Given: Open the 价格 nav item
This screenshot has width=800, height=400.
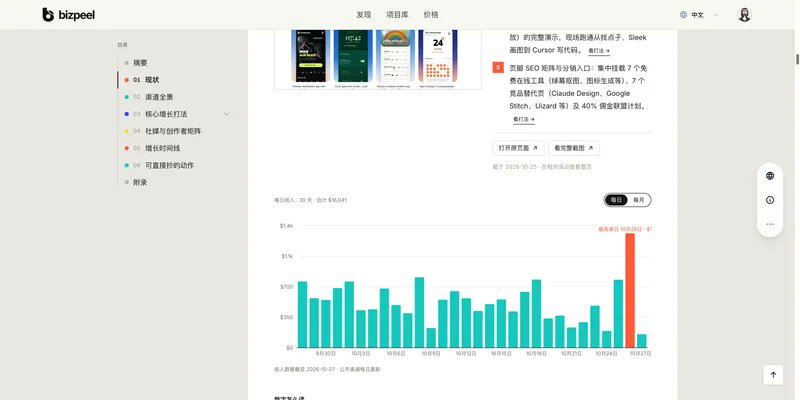Looking at the screenshot, I should 431,15.
